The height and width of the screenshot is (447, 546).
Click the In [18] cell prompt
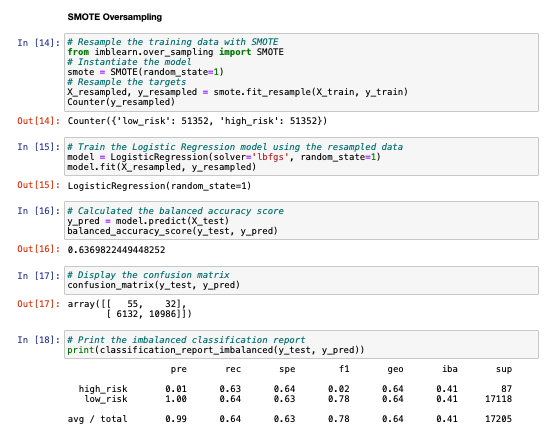tap(38, 340)
